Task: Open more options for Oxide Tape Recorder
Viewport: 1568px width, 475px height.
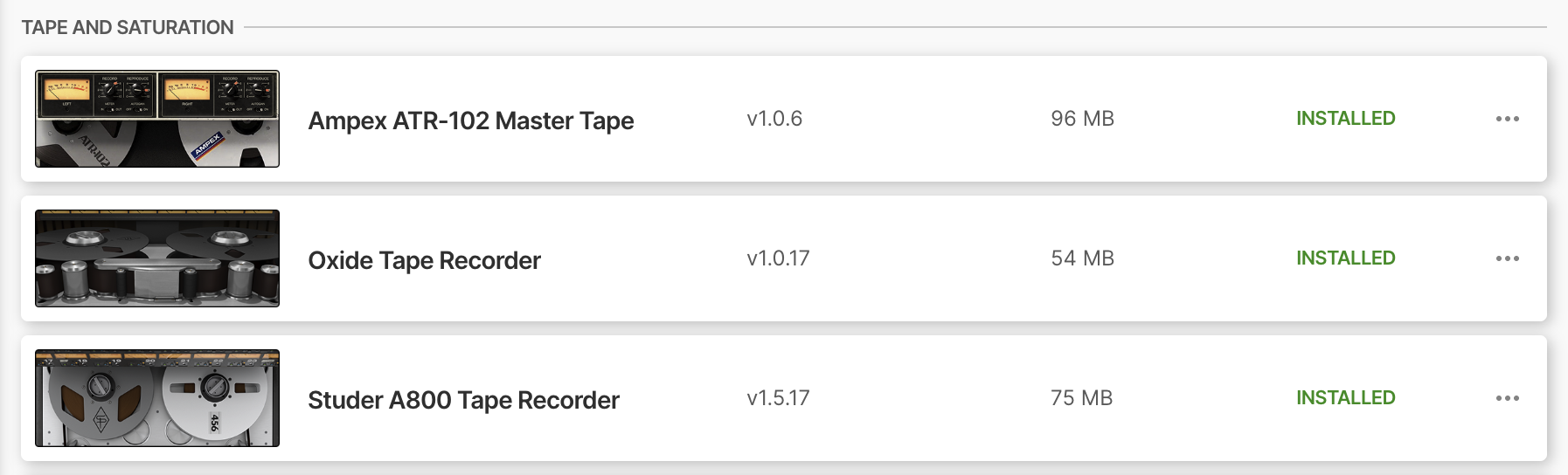Action: (x=1507, y=258)
